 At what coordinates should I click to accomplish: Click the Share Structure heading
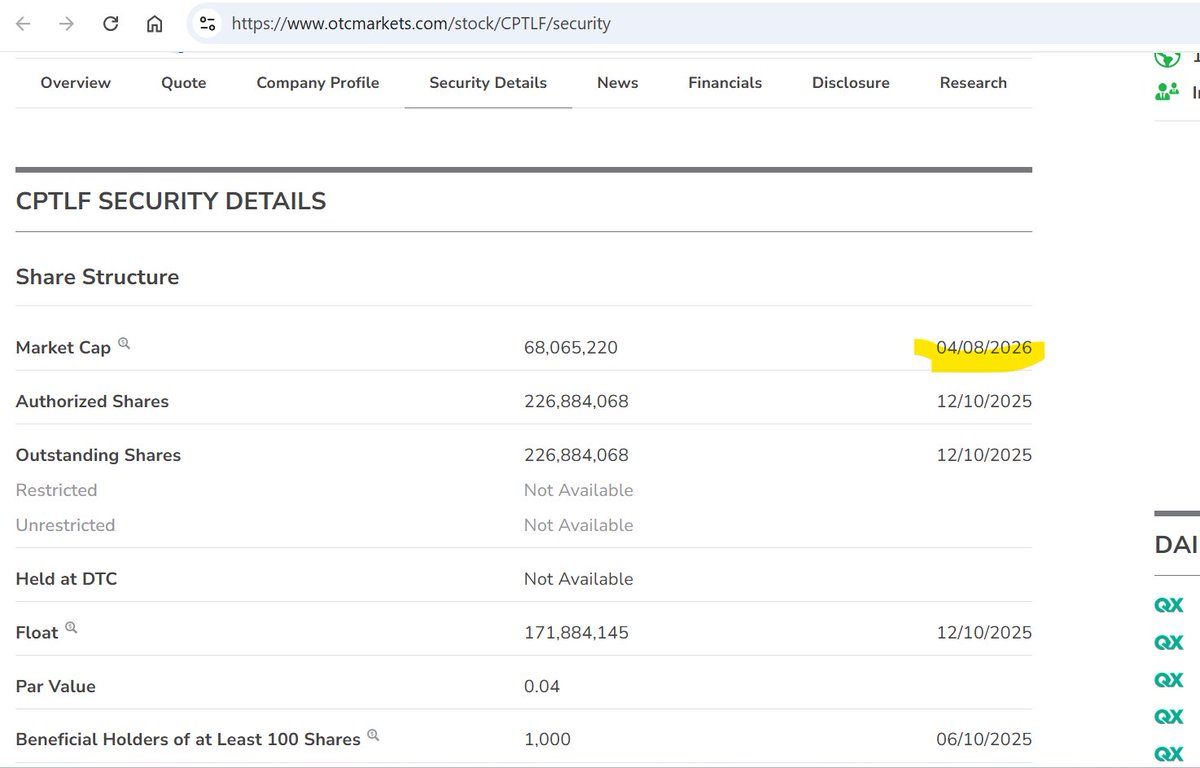click(97, 277)
